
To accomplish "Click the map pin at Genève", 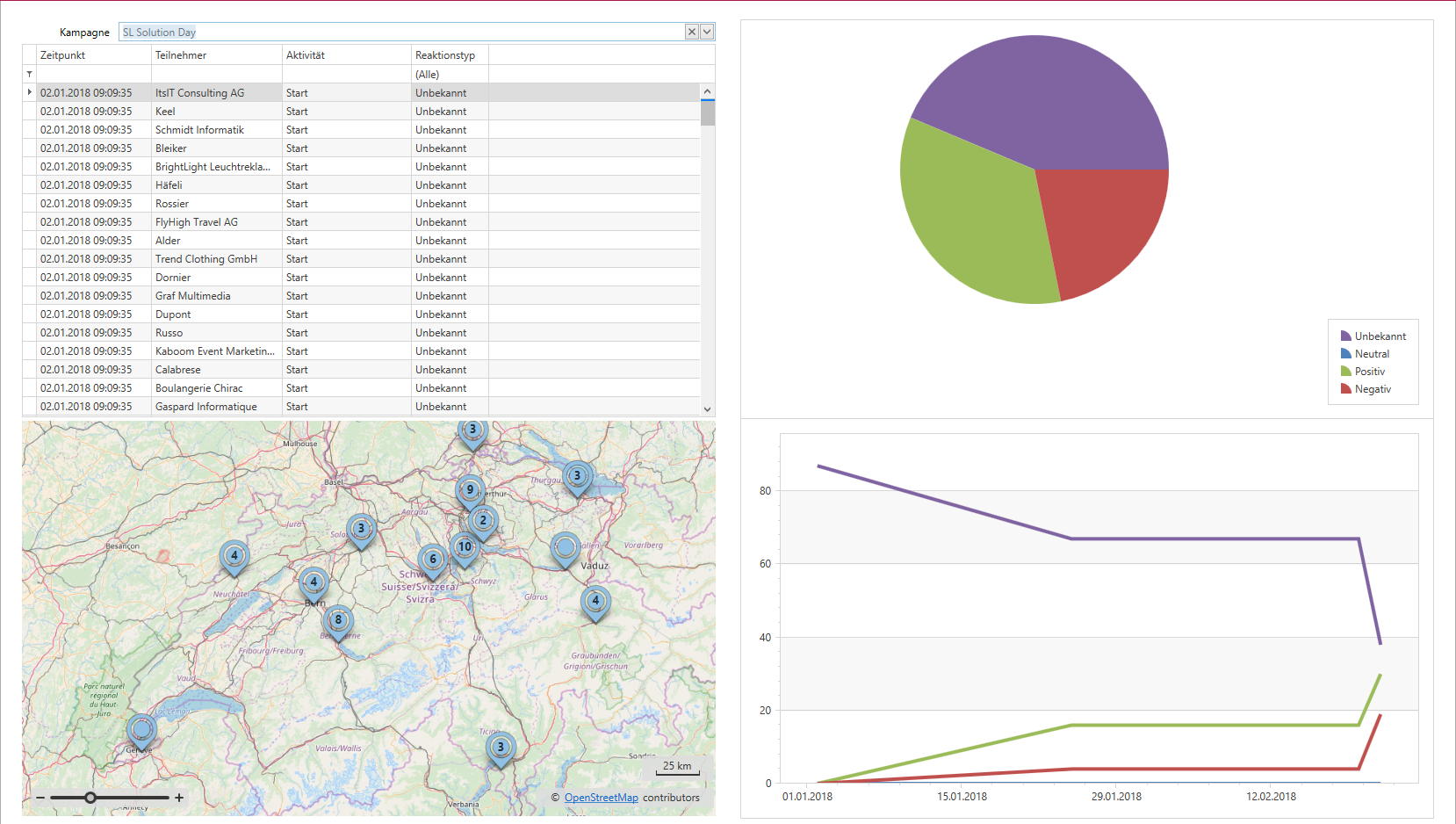I will 141,731.
